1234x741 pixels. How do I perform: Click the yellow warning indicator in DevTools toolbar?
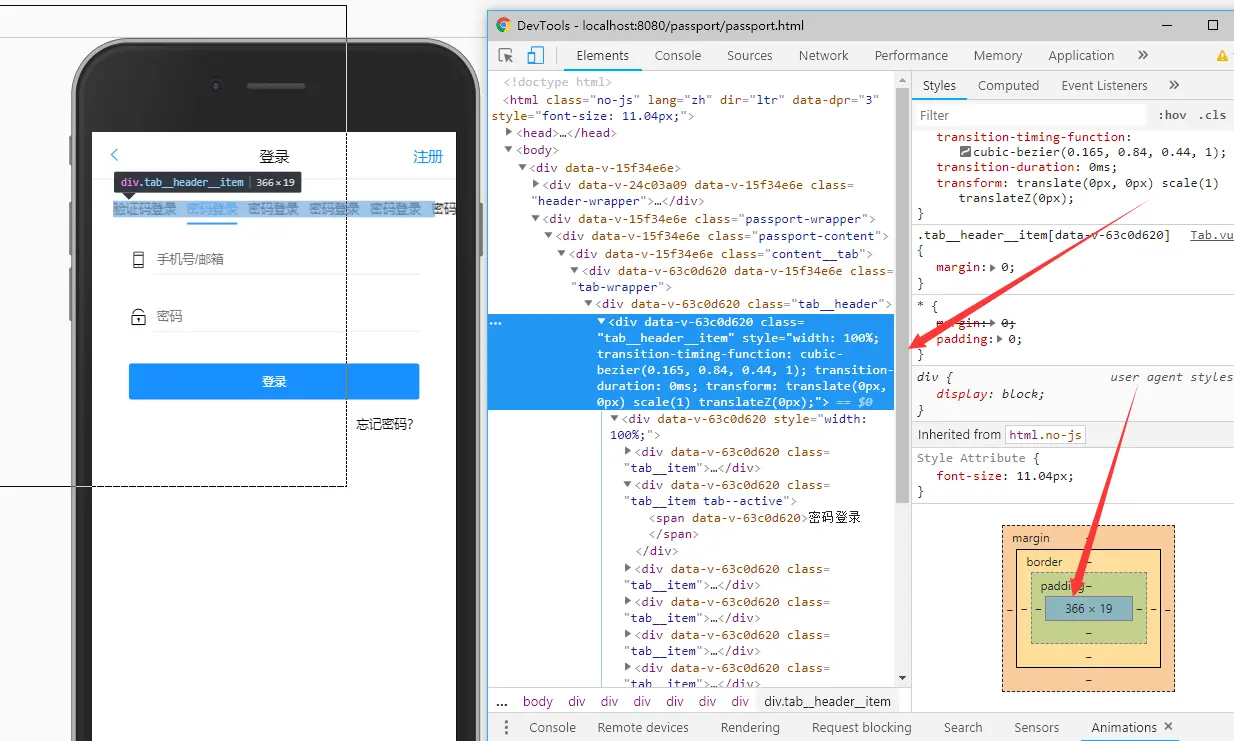coord(1222,56)
